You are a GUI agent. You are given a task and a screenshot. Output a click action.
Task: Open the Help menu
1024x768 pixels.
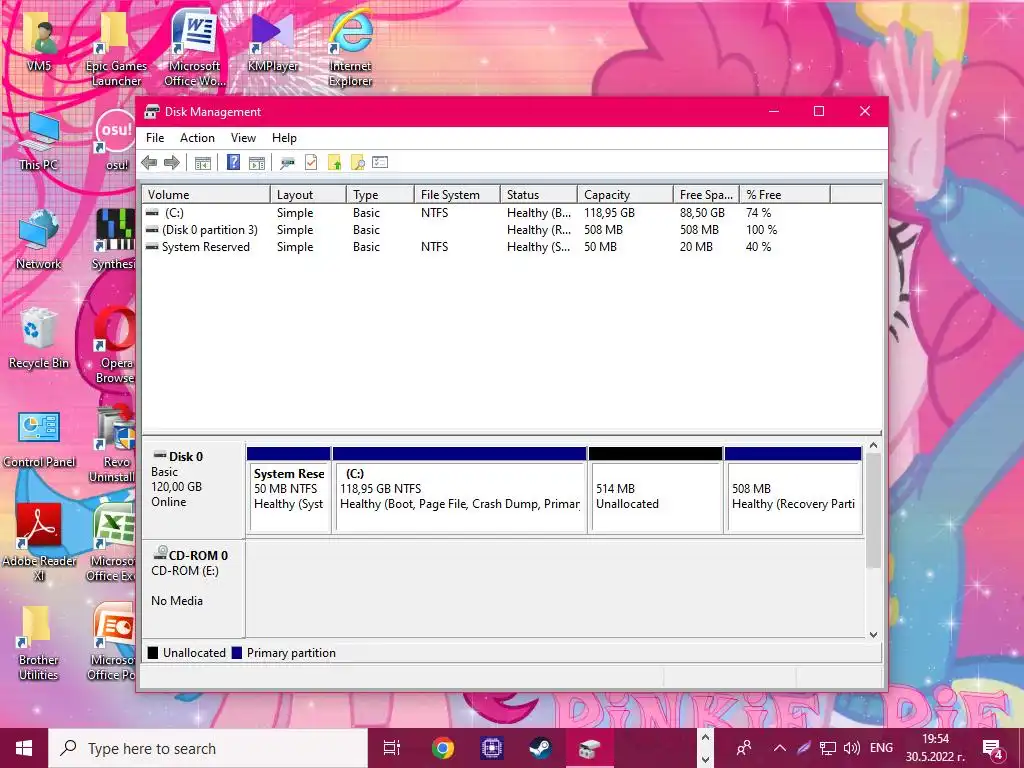[x=284, y=138]
